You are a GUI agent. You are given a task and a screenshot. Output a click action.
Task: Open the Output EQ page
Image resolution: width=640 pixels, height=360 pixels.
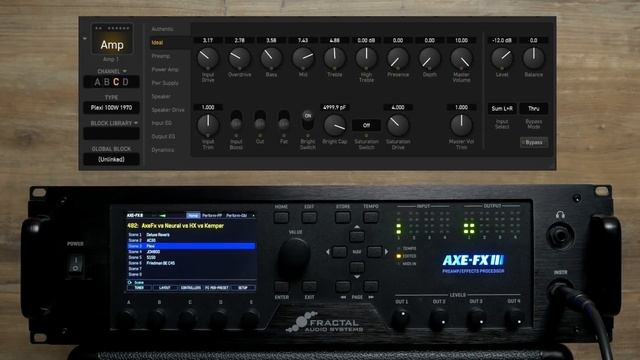click(163, 136)
